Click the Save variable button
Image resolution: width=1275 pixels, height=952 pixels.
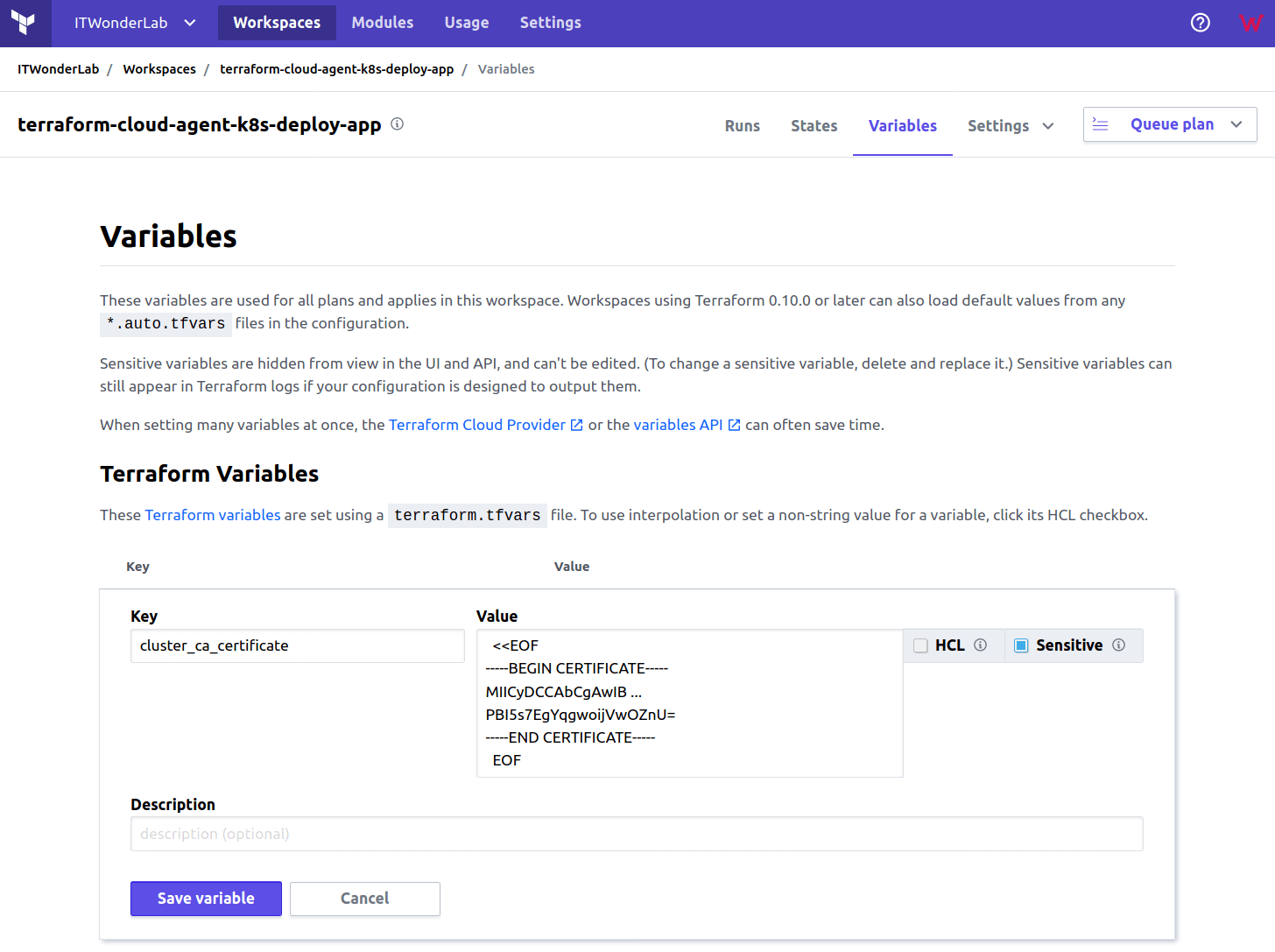(x=206, y=899)
